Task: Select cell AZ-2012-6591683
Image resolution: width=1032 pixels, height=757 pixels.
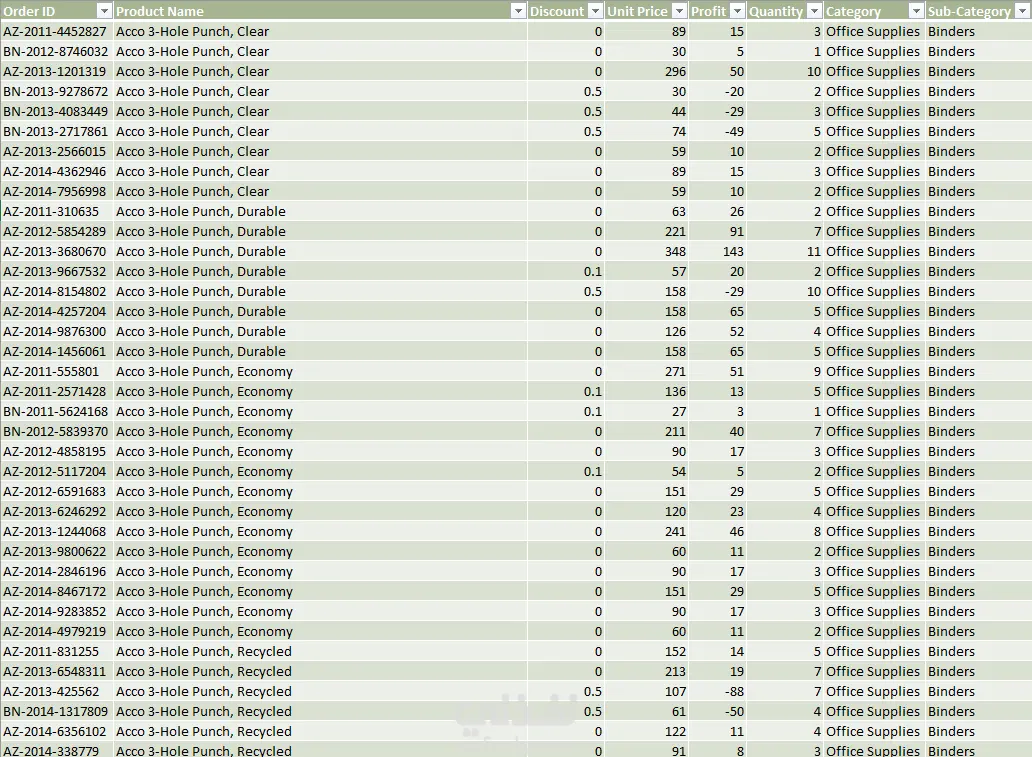Action: pos(55,492)
